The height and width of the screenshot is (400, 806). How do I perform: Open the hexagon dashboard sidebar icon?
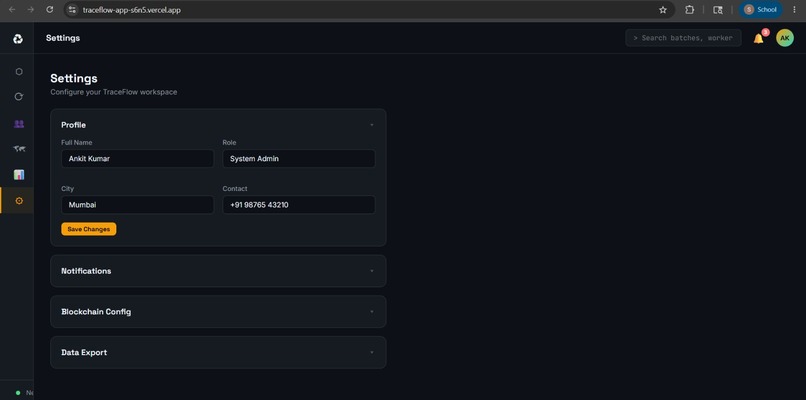tap(19, 71)
